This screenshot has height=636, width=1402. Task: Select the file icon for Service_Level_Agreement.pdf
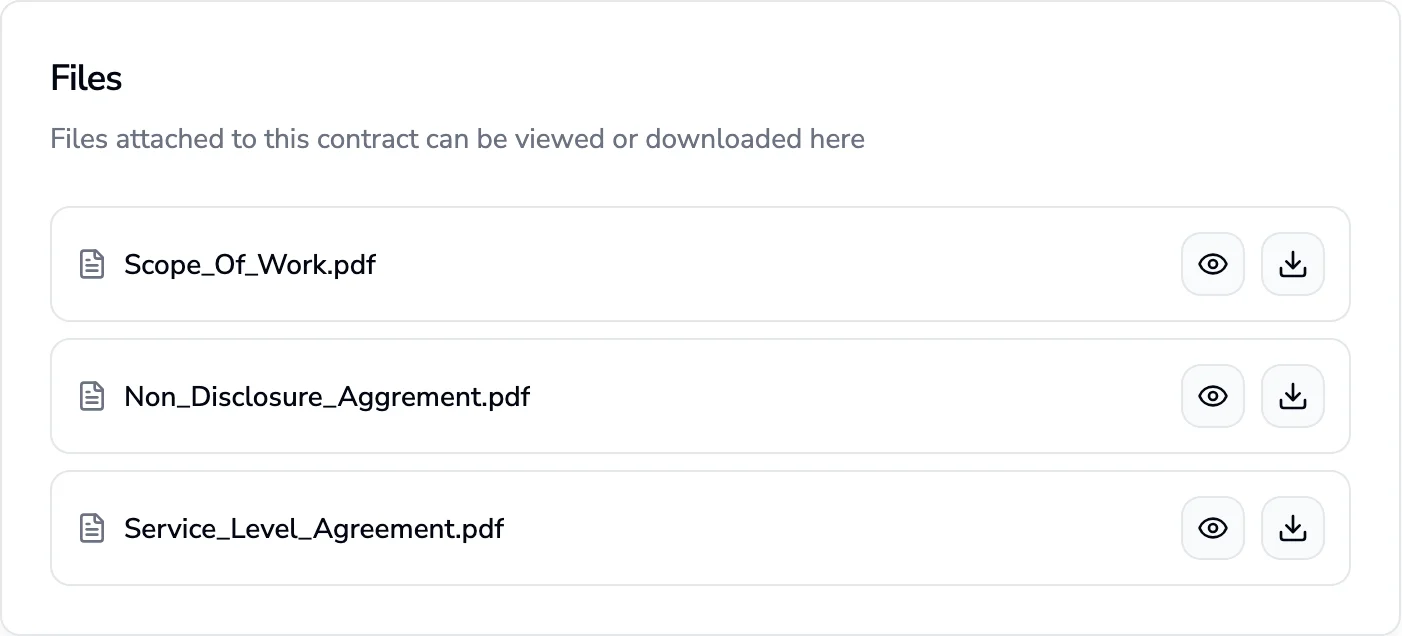click(x=92, y=528)
